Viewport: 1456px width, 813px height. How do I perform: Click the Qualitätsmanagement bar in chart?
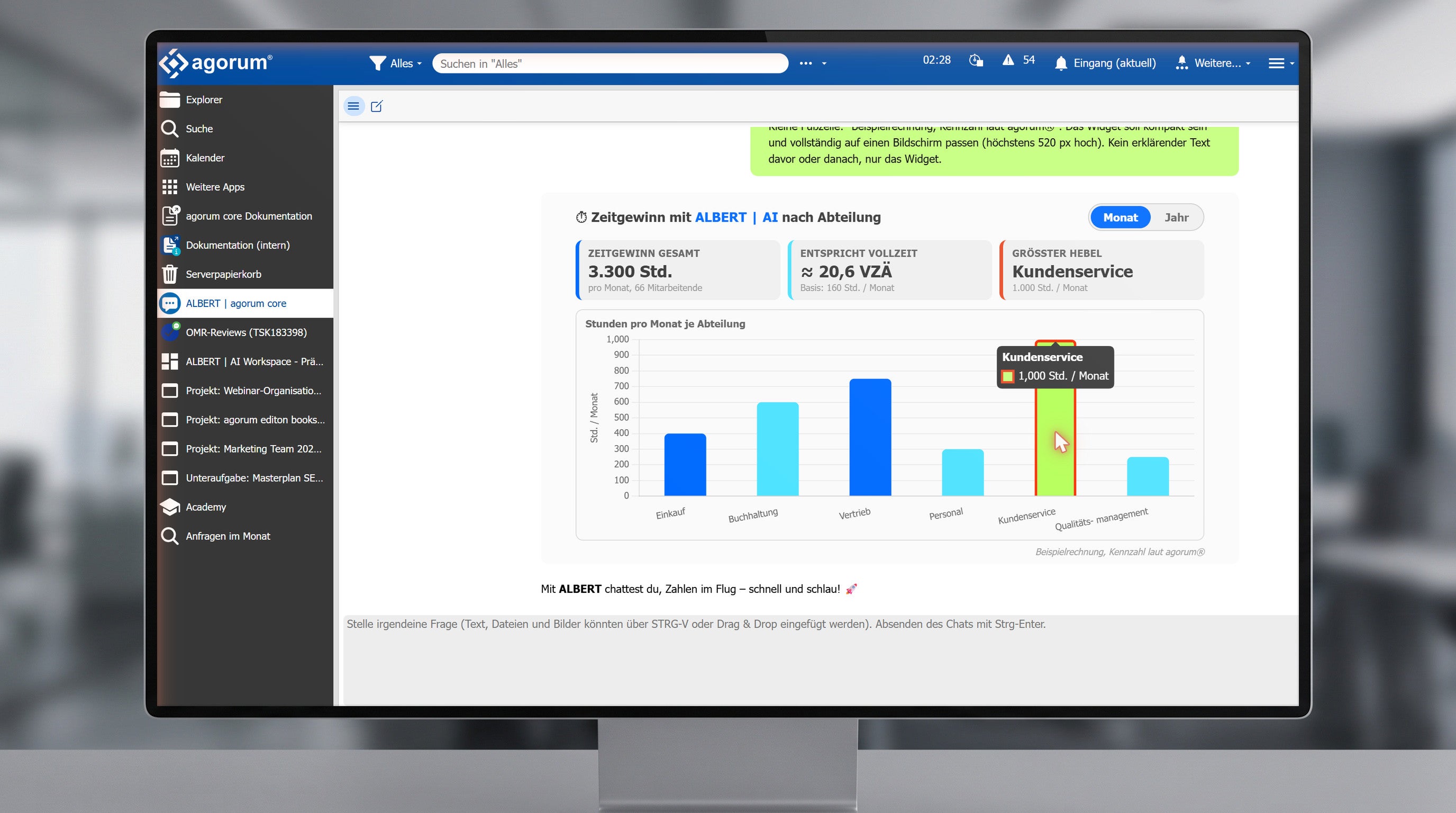click(x=1148, y=476)
